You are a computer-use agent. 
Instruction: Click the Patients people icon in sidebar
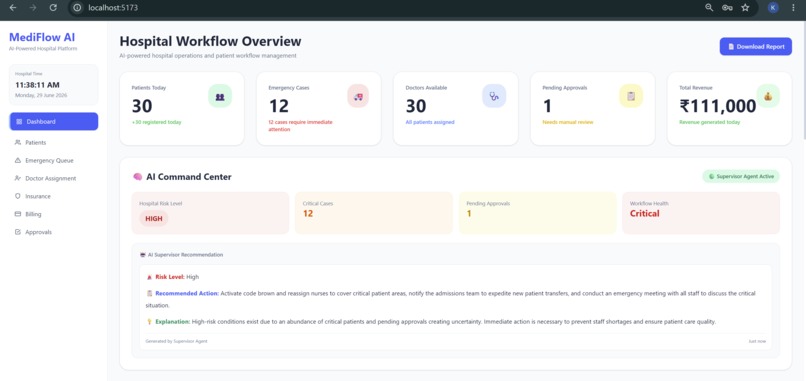click(x=18, y=142)
